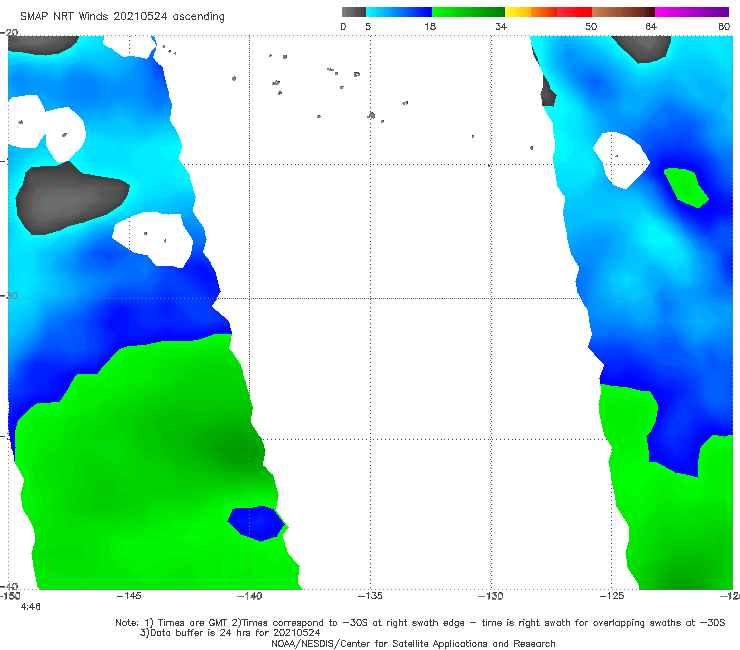
Task: Click the 'Note: 1) Times are GMT' line
Action: click(x=420, y=623)
